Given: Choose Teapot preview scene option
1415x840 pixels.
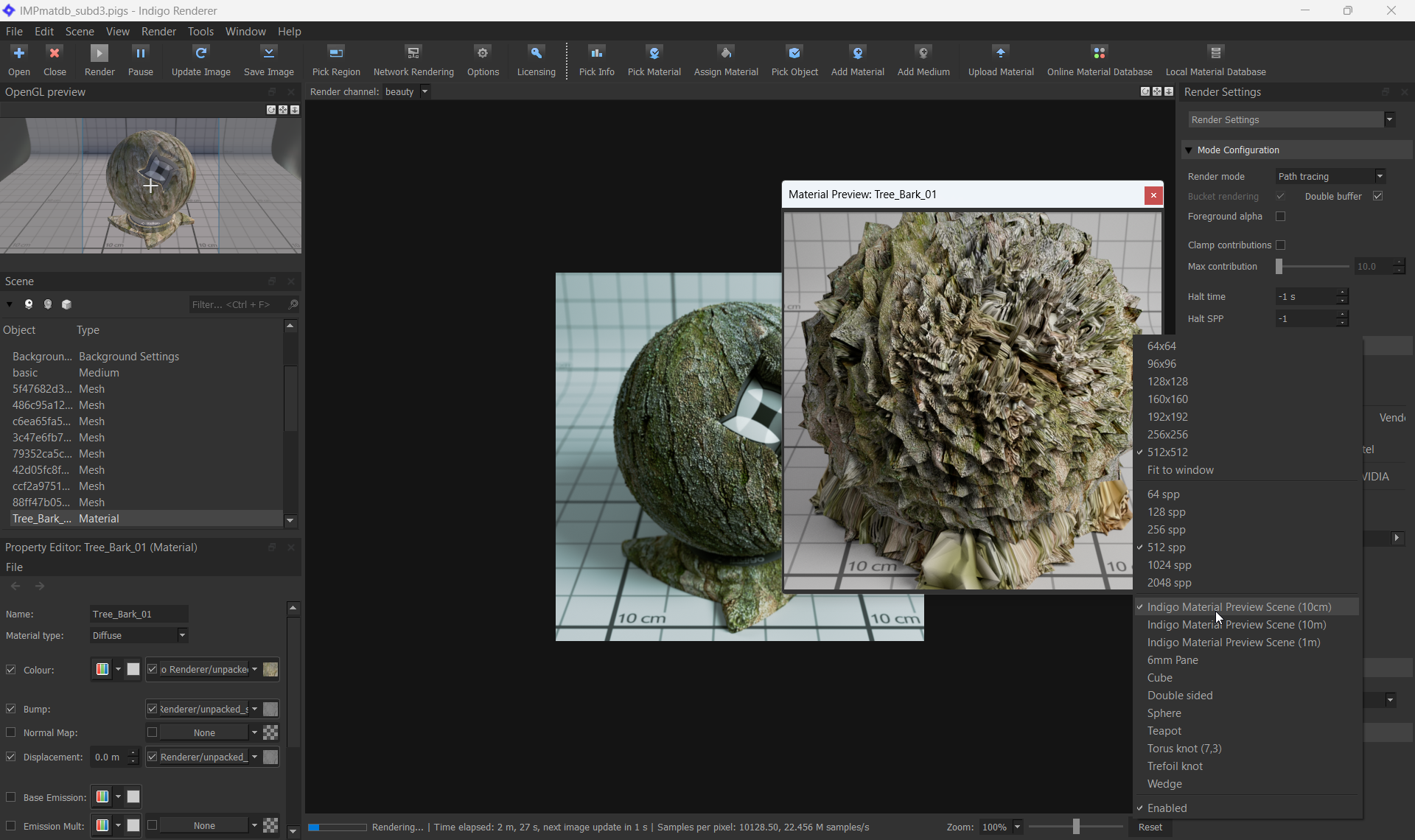Looking at the screenshot, I should coord(1164,731).
